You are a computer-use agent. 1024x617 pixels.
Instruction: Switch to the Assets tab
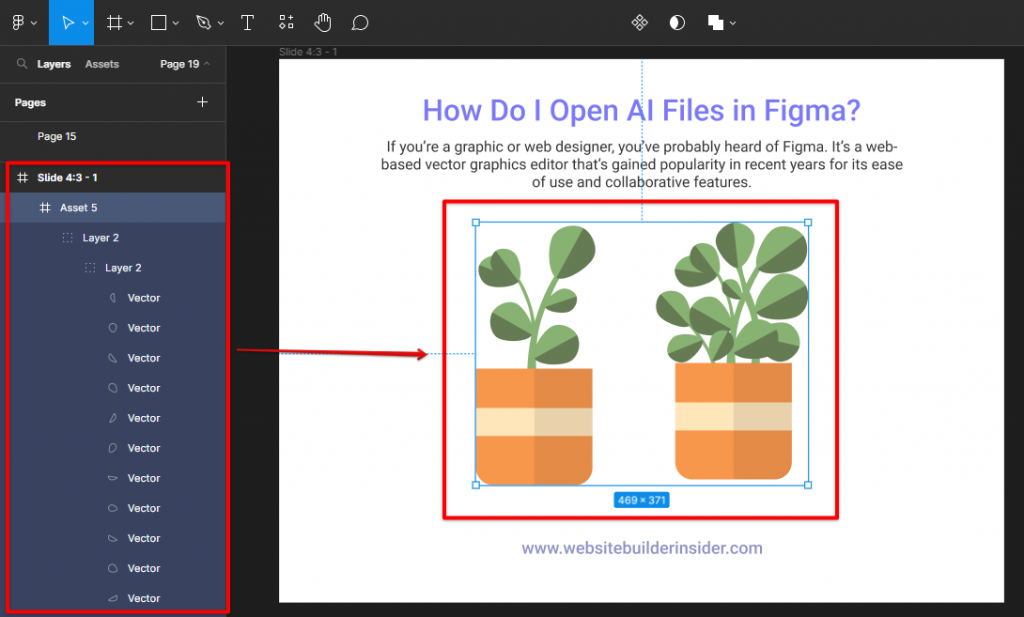point(101,63)
